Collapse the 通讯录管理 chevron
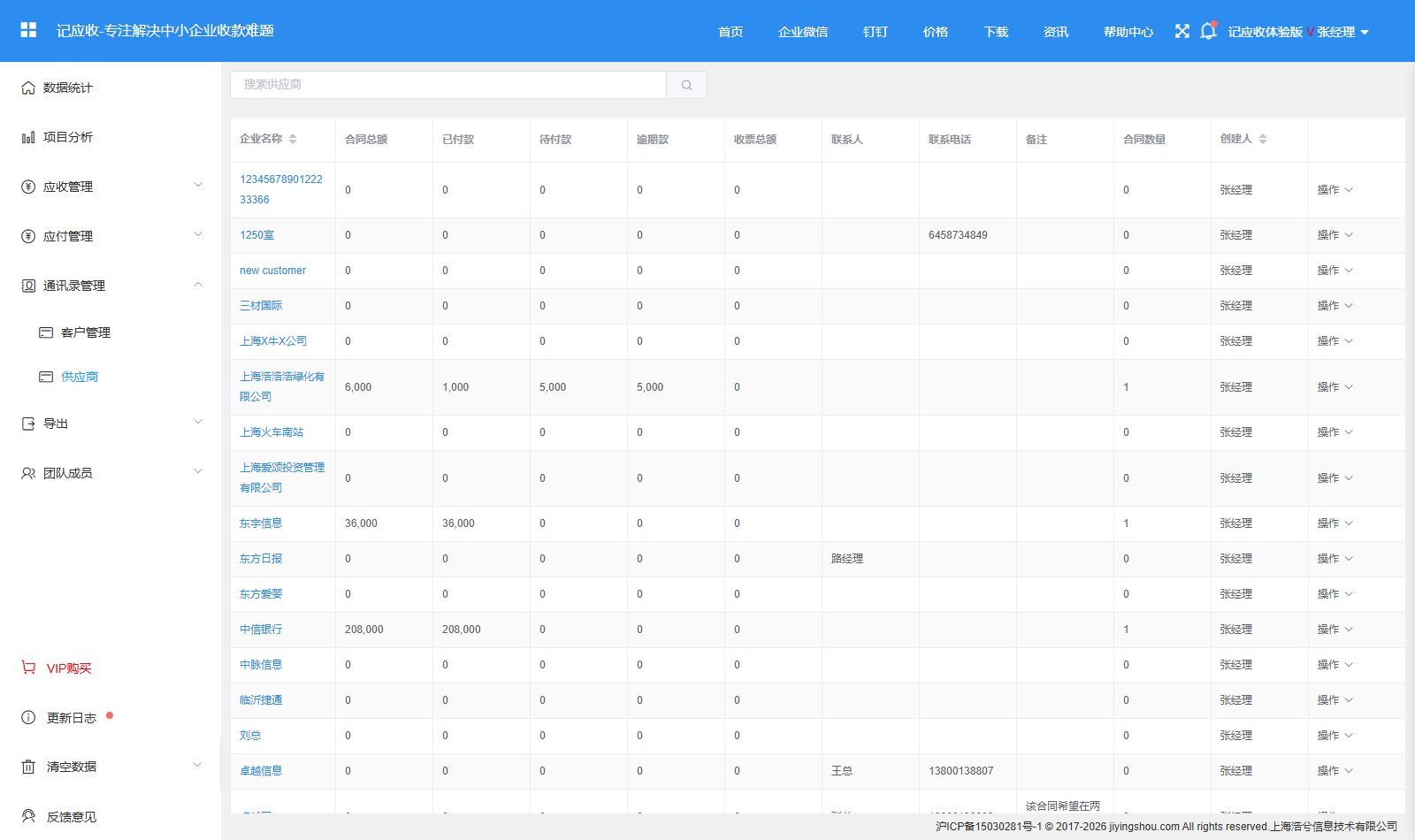This screenshot has width=1415, height=840. 198,285
